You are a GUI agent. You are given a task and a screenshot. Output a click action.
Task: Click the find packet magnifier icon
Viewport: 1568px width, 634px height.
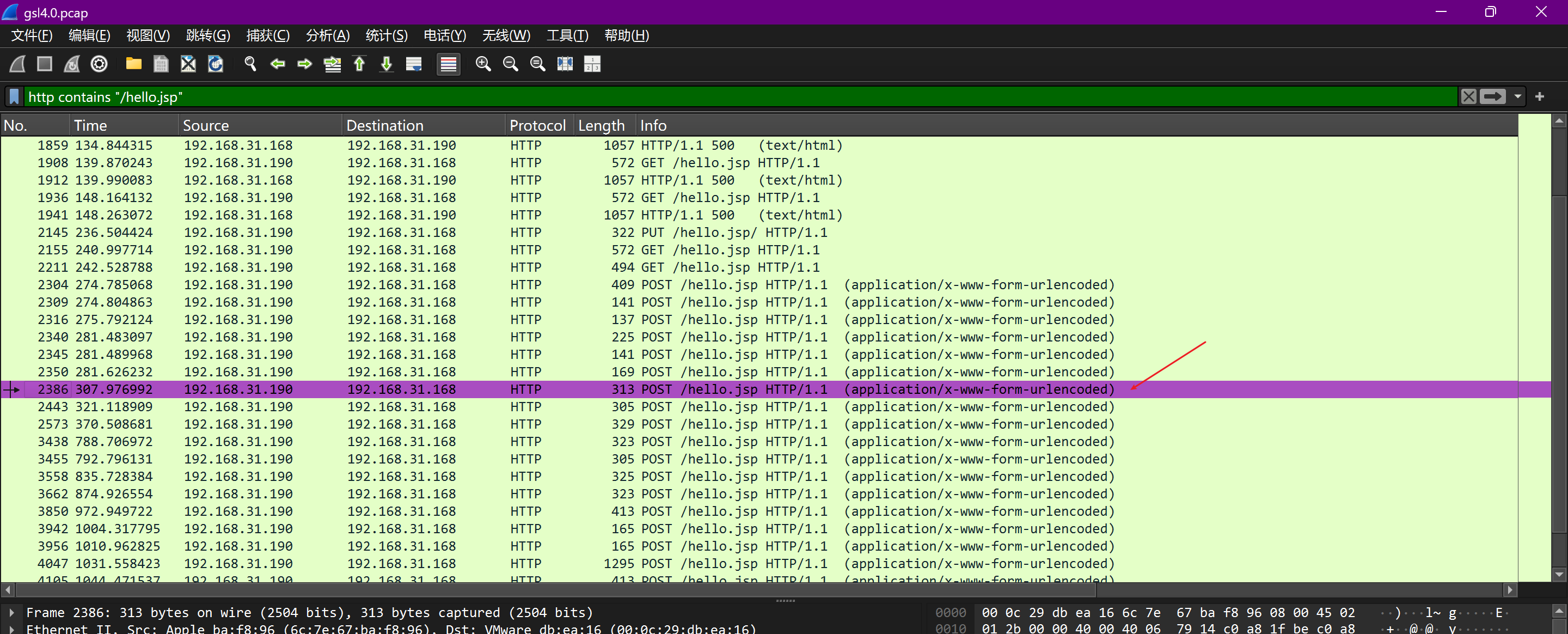pyautogui.click(x=250, y=64)
